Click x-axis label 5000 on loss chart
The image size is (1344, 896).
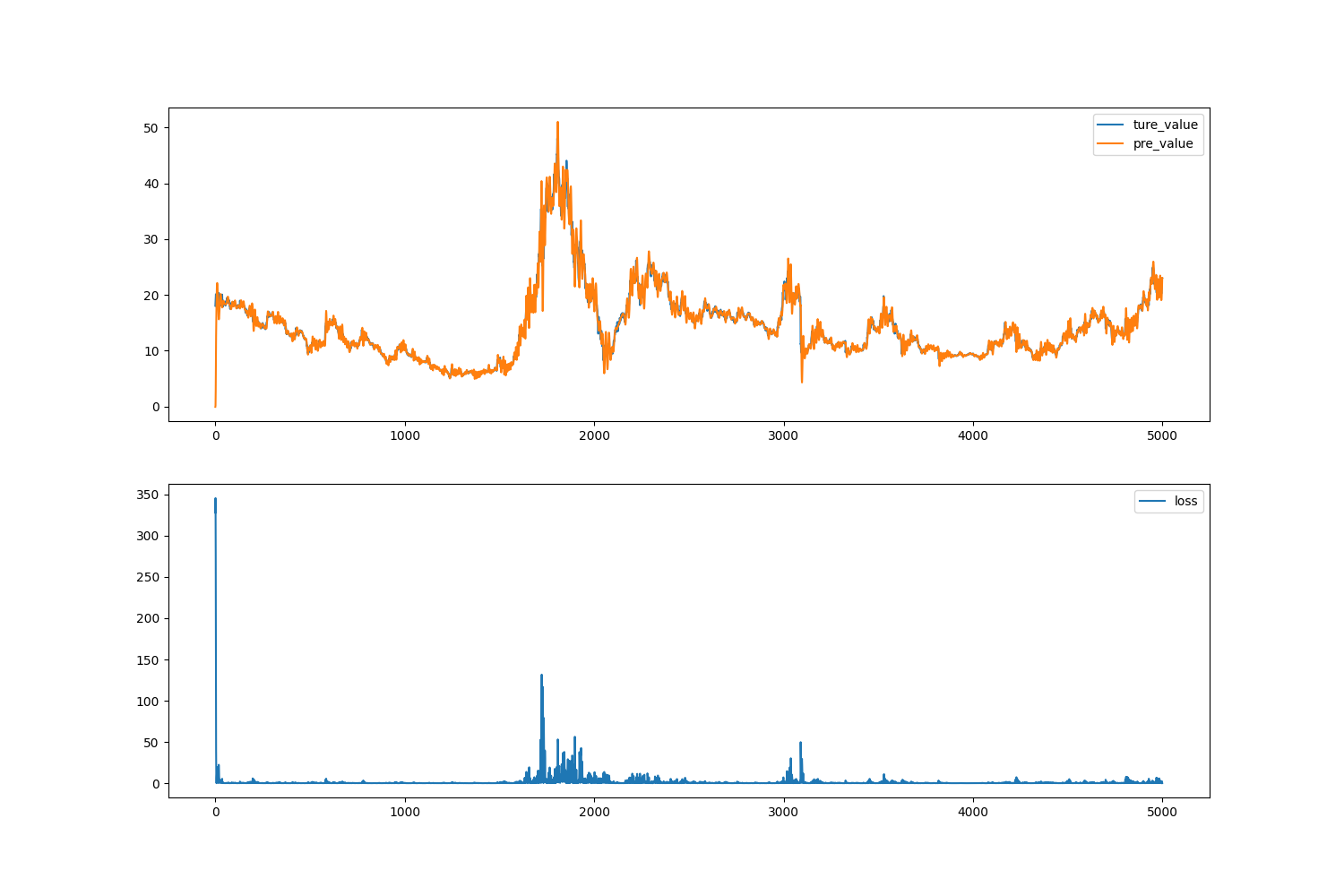(1162, 812)
